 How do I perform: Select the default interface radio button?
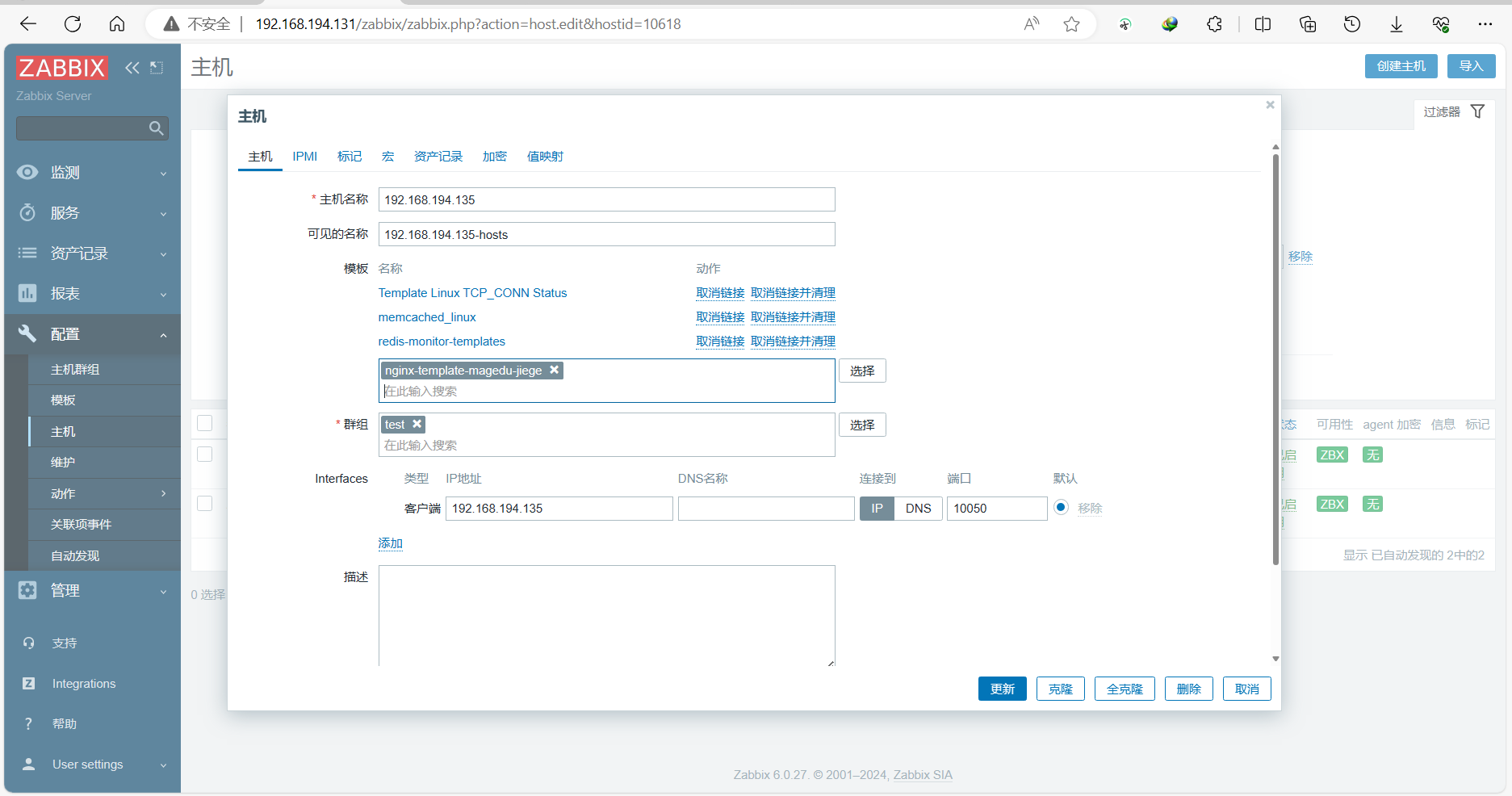point(1061,507)
